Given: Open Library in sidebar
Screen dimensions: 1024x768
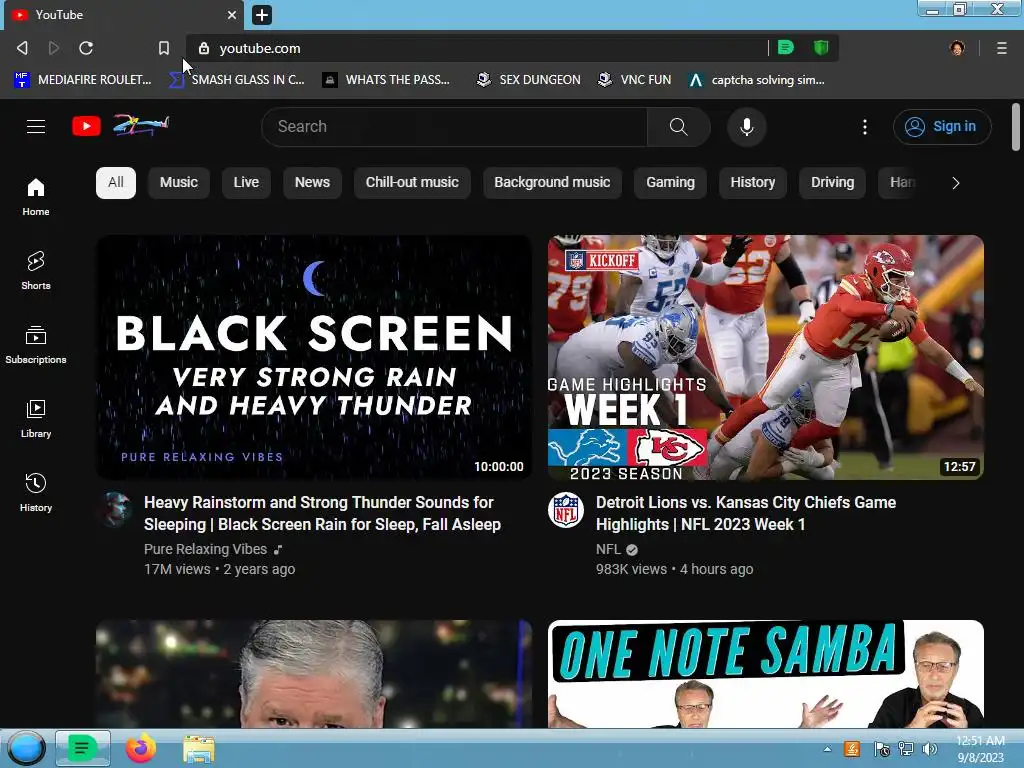Looking at the screenshot, I should (36, 419).
